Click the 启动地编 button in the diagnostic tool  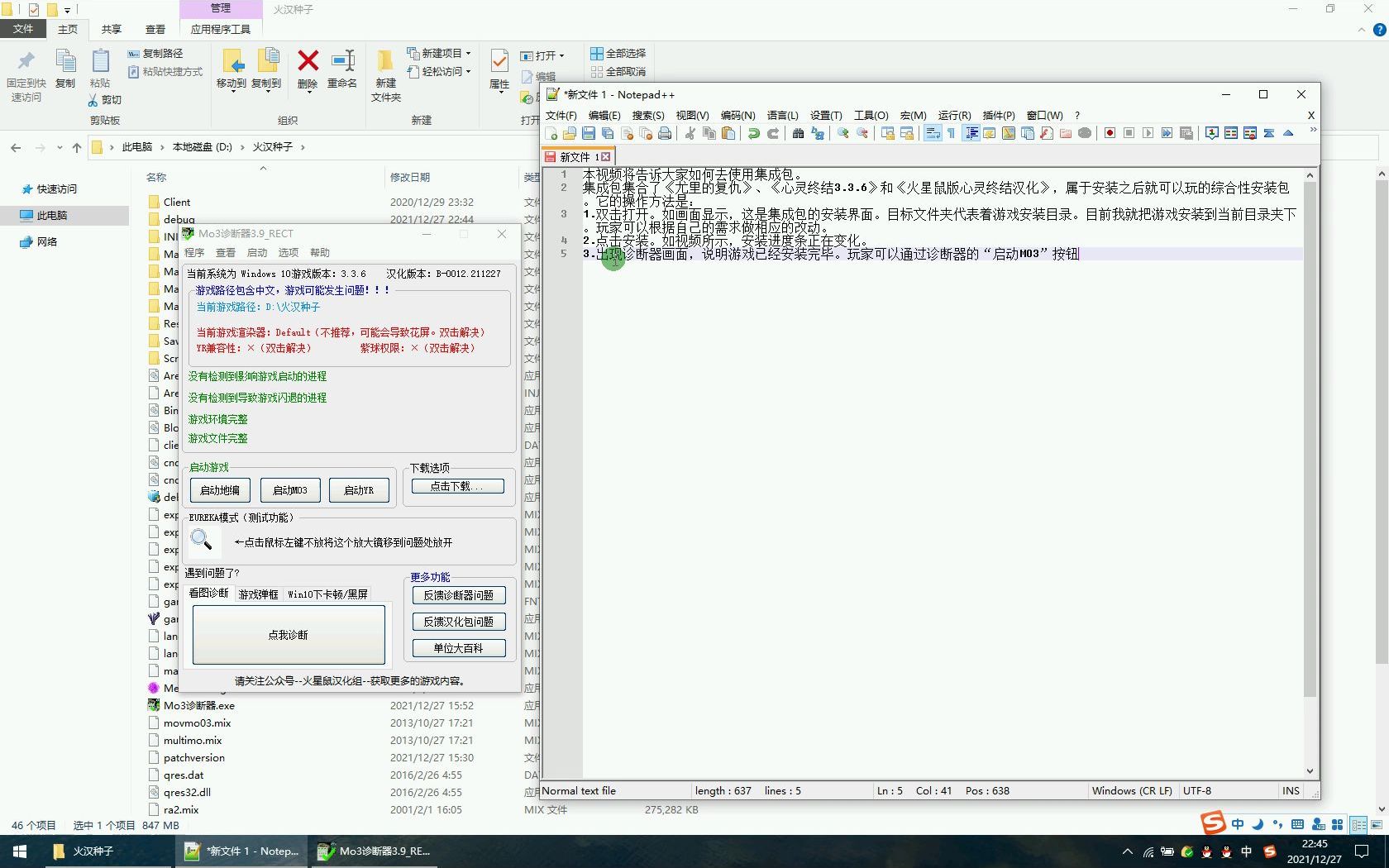click(x=220, y=490)
